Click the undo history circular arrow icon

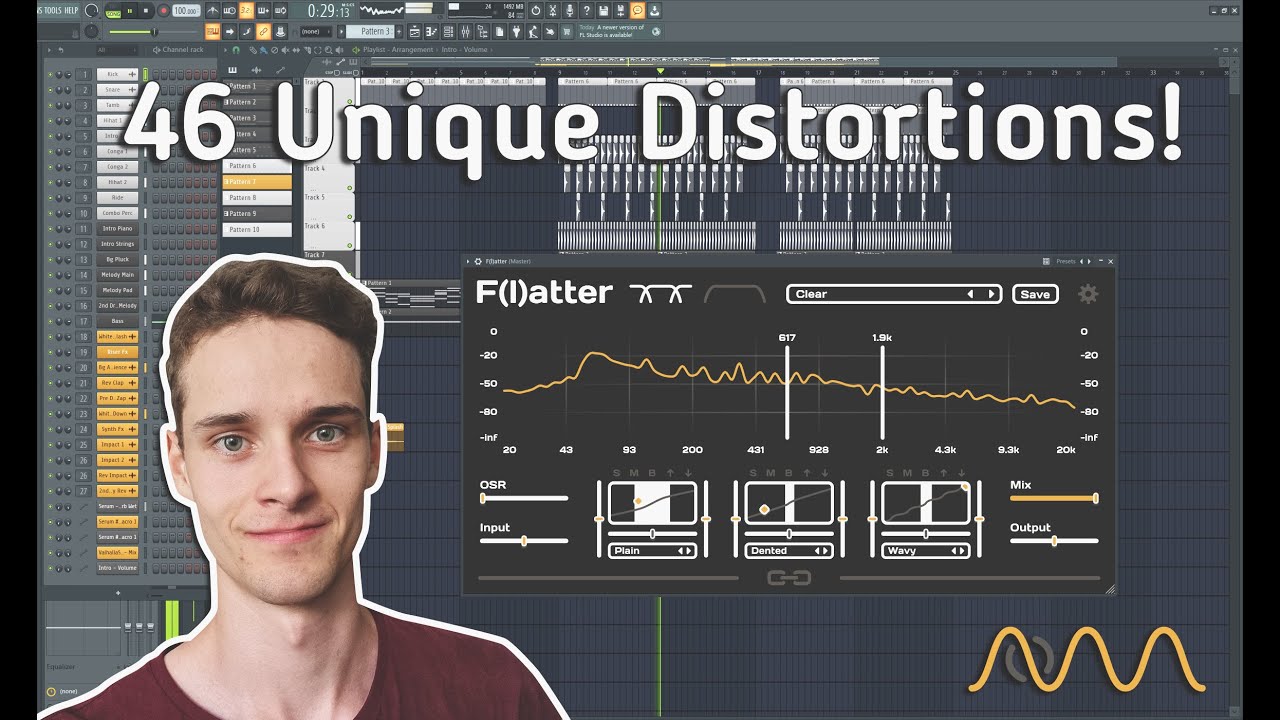click(535, 10)
